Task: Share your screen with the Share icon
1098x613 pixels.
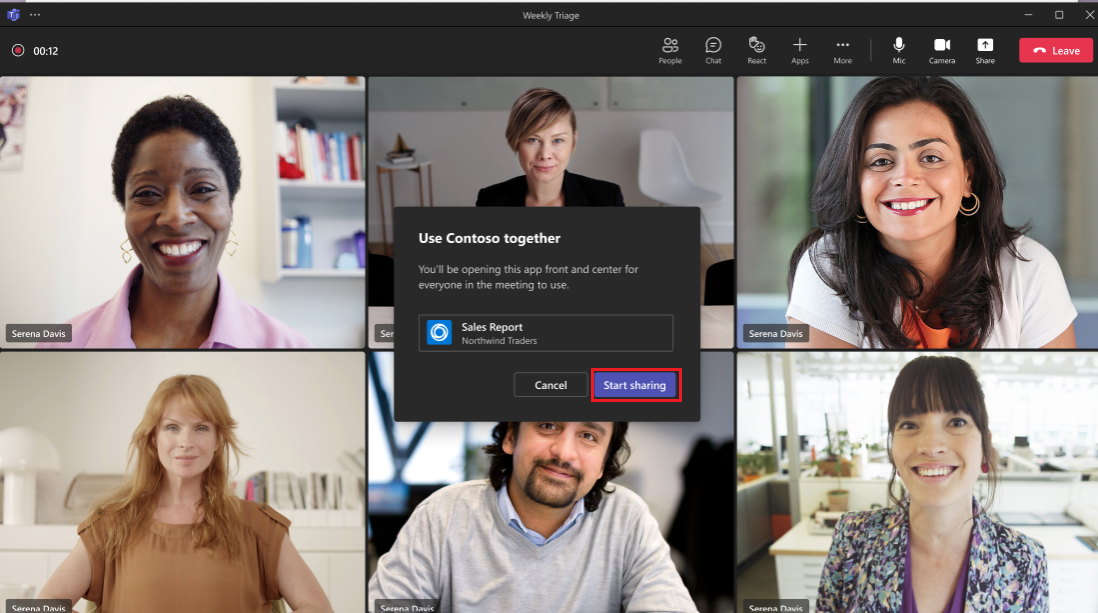Action: pos(985,50)
